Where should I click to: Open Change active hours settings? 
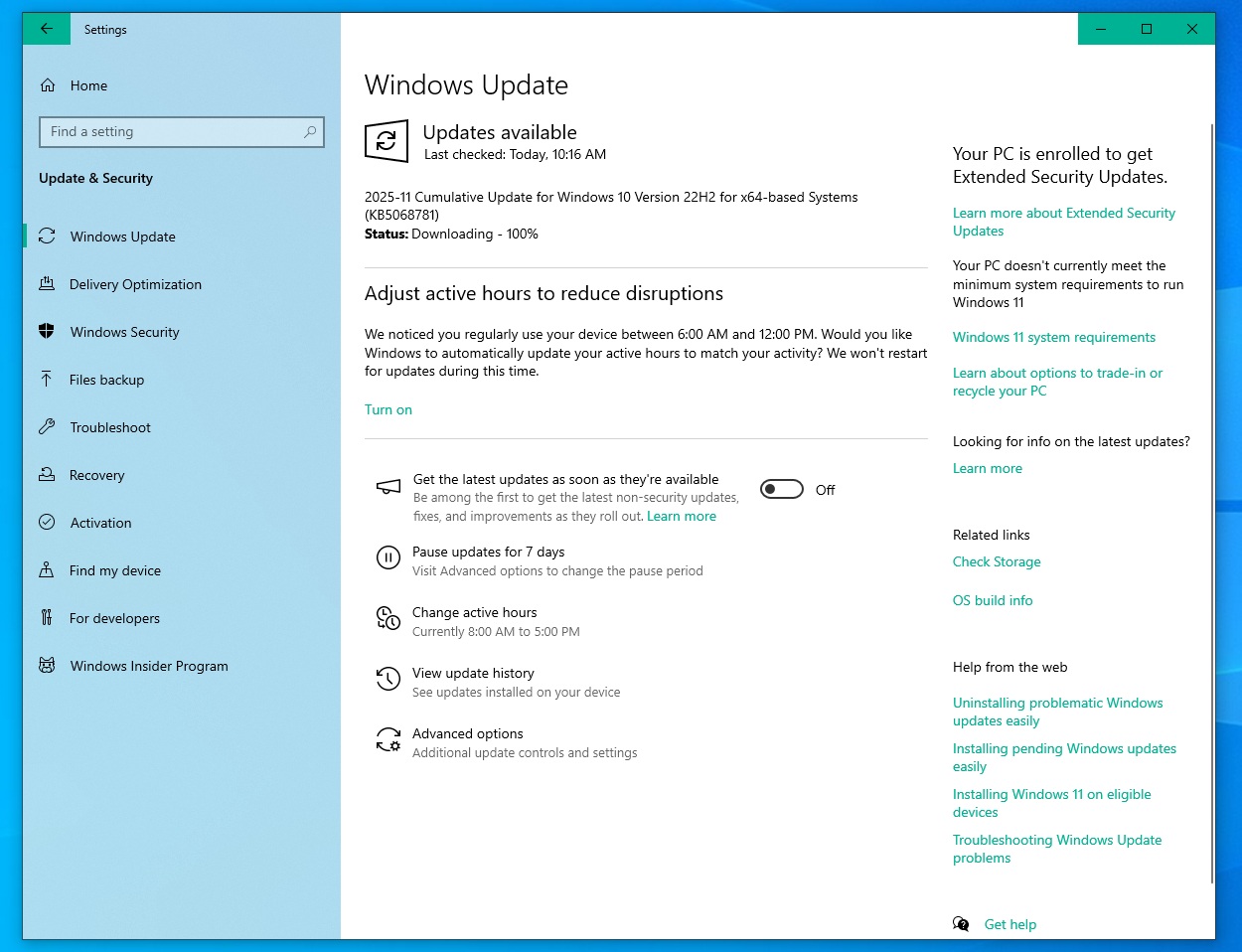[474, 612]
